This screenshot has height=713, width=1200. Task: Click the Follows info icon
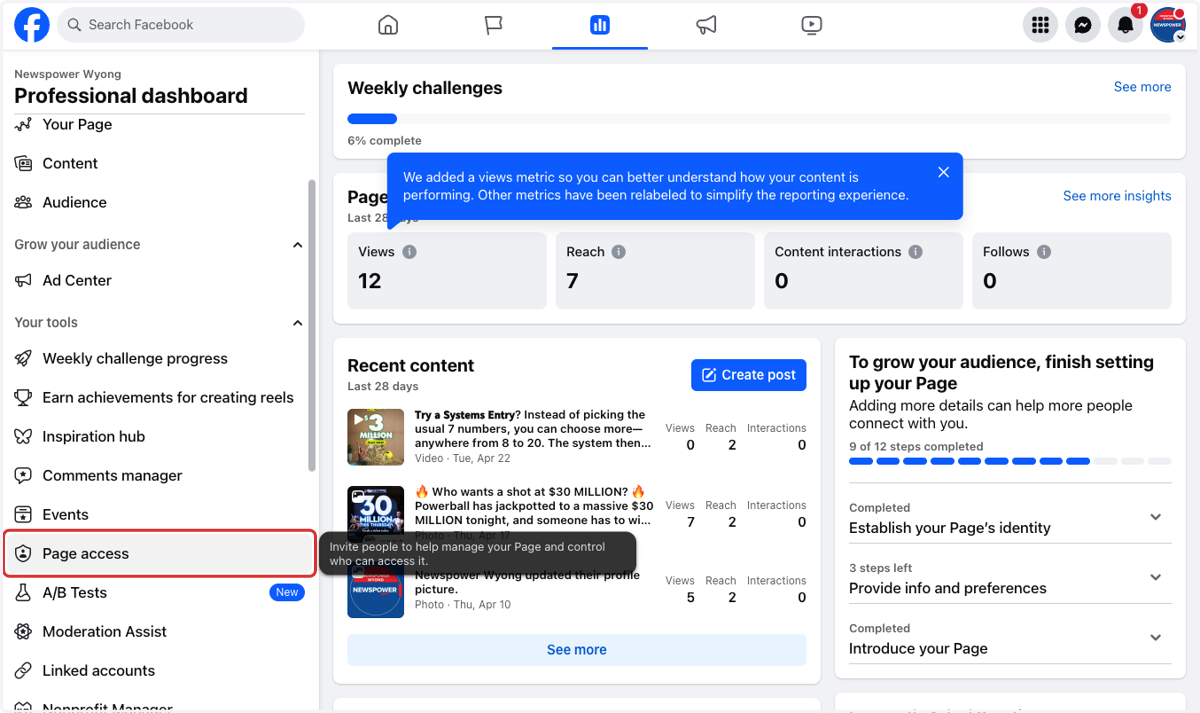tap(1043, 252)
